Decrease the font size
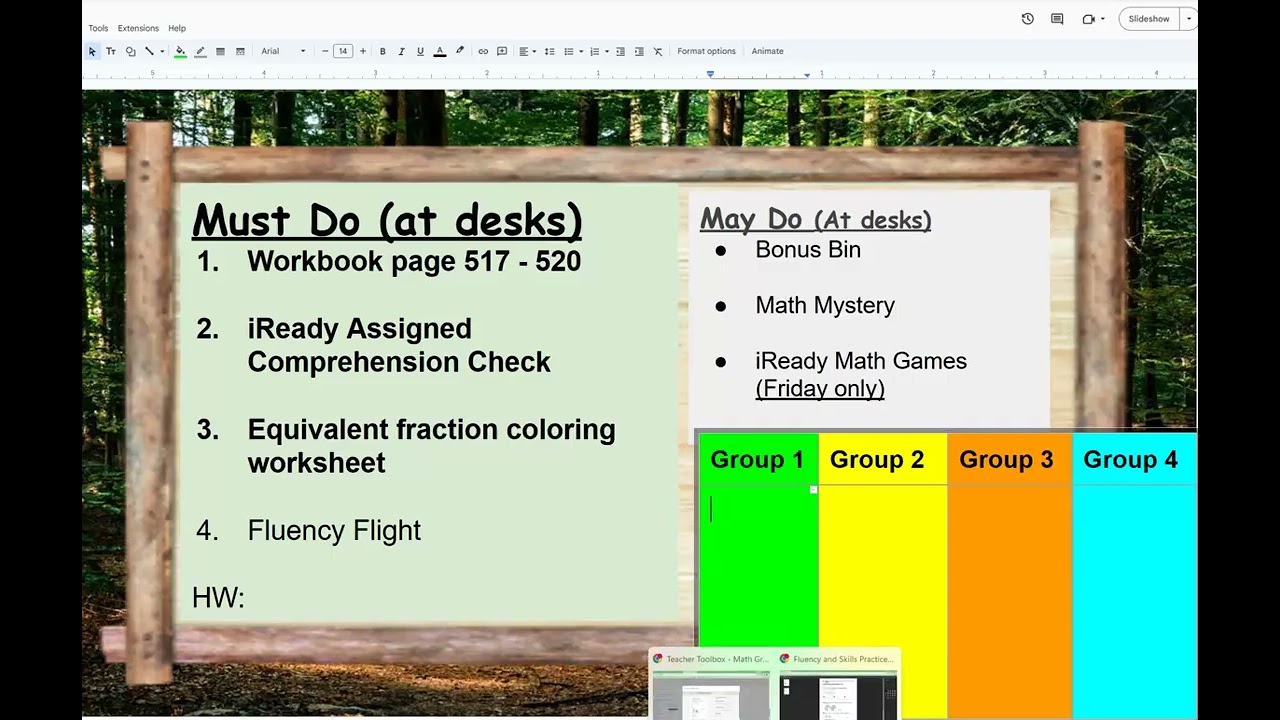This screenshot has height=720, width=1280. coord(325,51)
